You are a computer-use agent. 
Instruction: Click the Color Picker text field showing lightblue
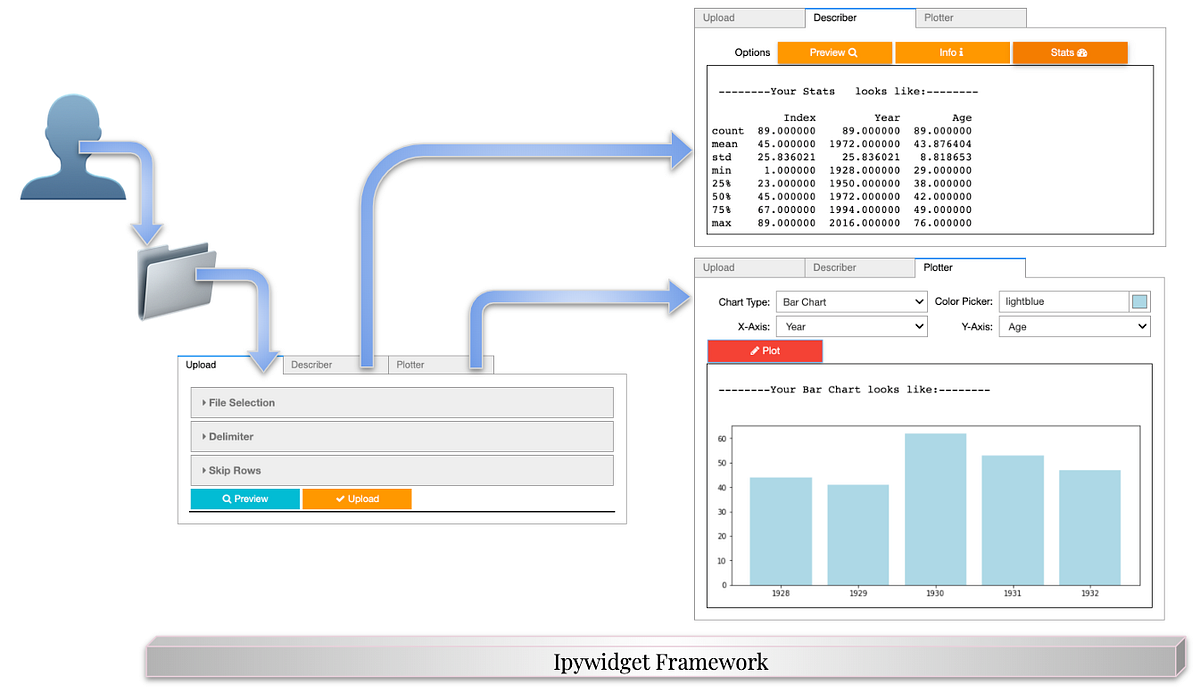(1063, 301)
